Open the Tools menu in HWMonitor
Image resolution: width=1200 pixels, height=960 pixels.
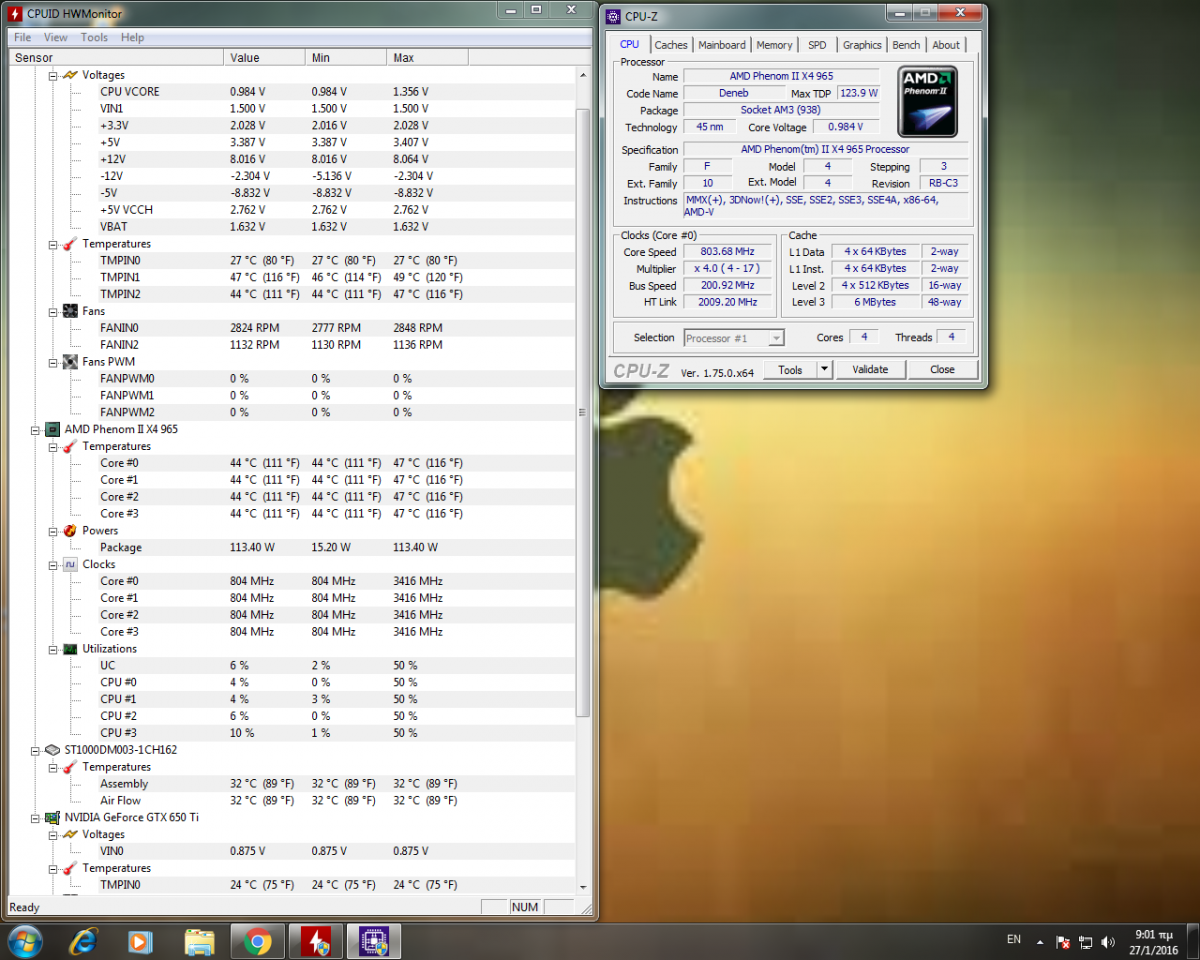point(94,37)
